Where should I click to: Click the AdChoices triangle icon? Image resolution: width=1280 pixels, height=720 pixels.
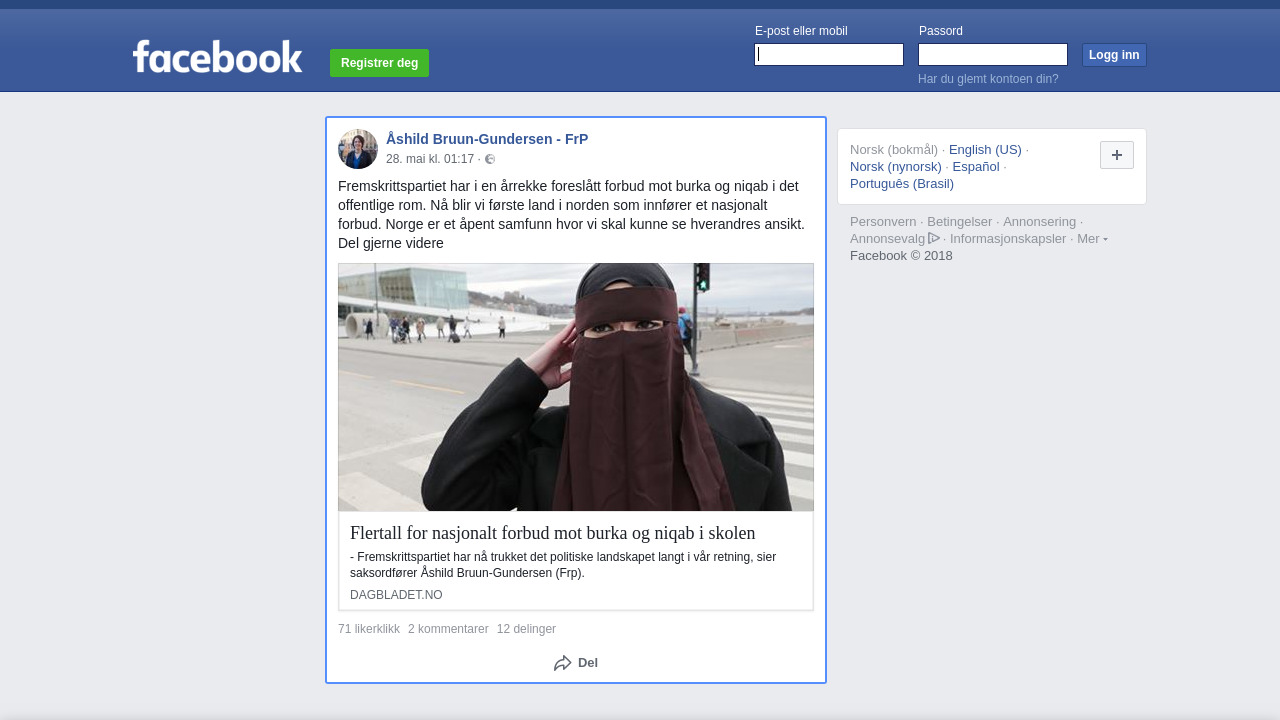point(934,238)
